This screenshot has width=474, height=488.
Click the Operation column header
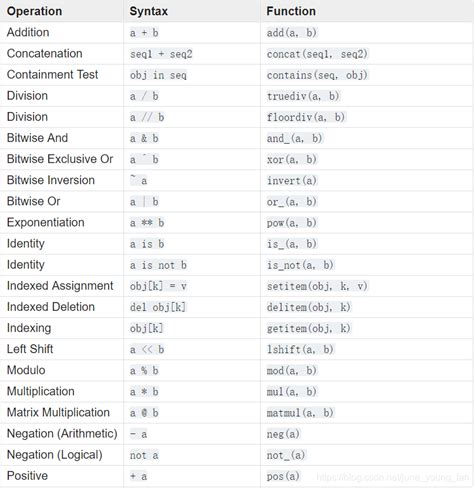coord(34,11)
